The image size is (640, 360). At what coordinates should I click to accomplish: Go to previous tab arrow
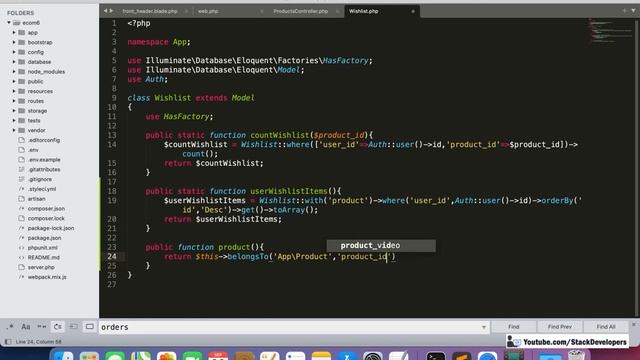(x=105, y=11)
